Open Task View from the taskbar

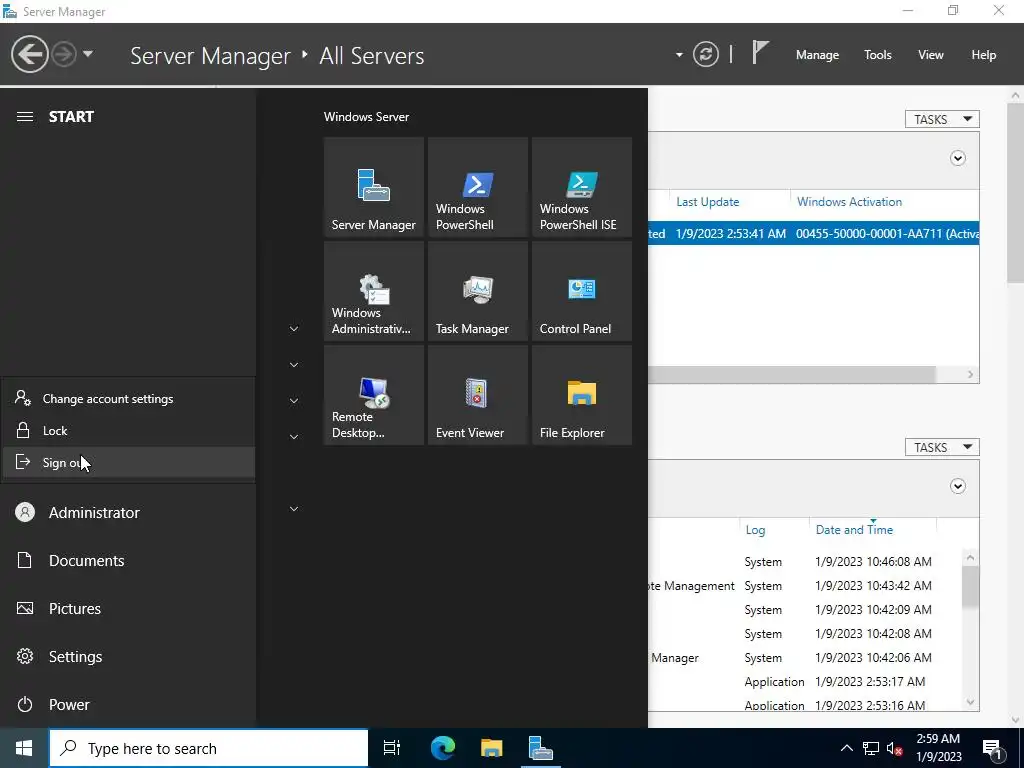pos(392,748)
